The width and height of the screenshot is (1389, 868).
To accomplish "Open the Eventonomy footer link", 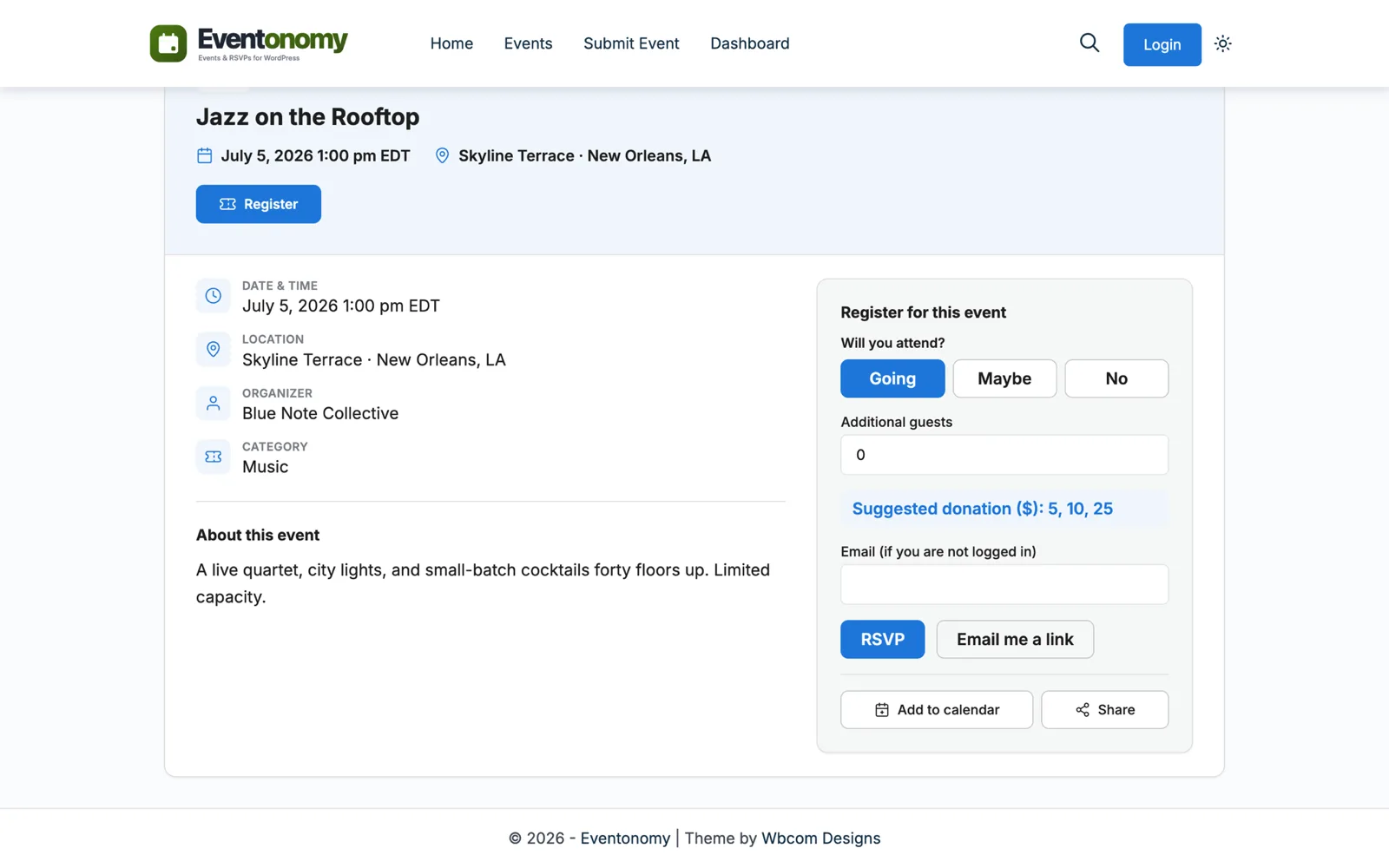I will [x=625, y=838].
